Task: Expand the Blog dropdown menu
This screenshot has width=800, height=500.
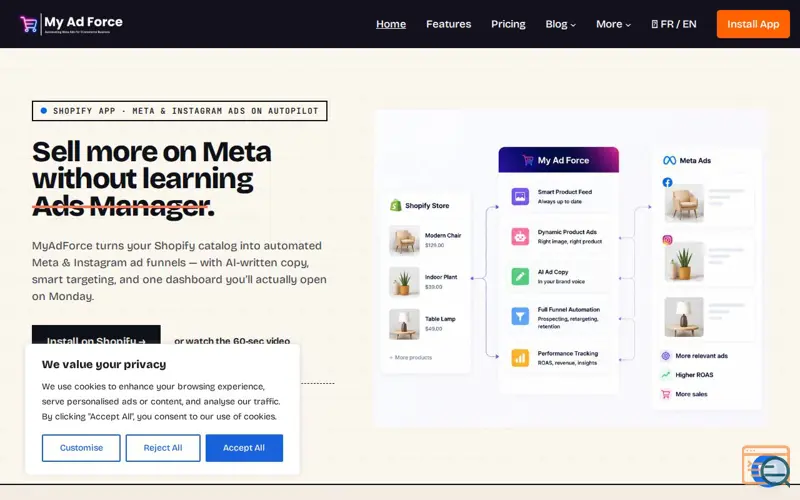Action: tap(560, 24)
